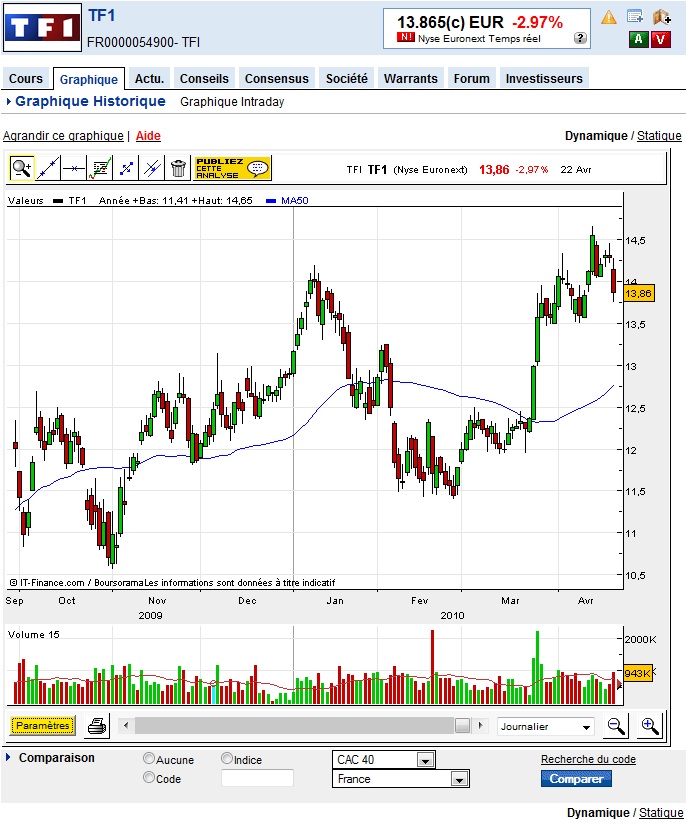The height and width of the screenshot is (824, 687).
Task: Open the indicators chart tool
Action: [x=99, y=169]
